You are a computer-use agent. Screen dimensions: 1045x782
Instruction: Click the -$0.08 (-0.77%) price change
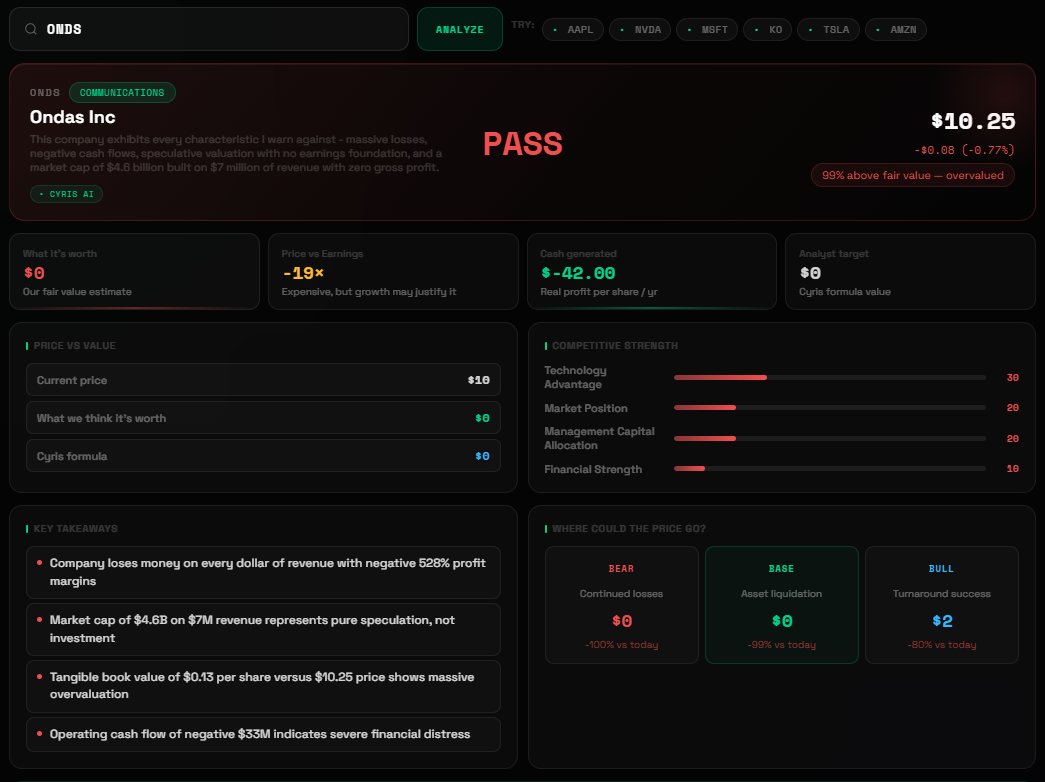[x=964, y=150]
